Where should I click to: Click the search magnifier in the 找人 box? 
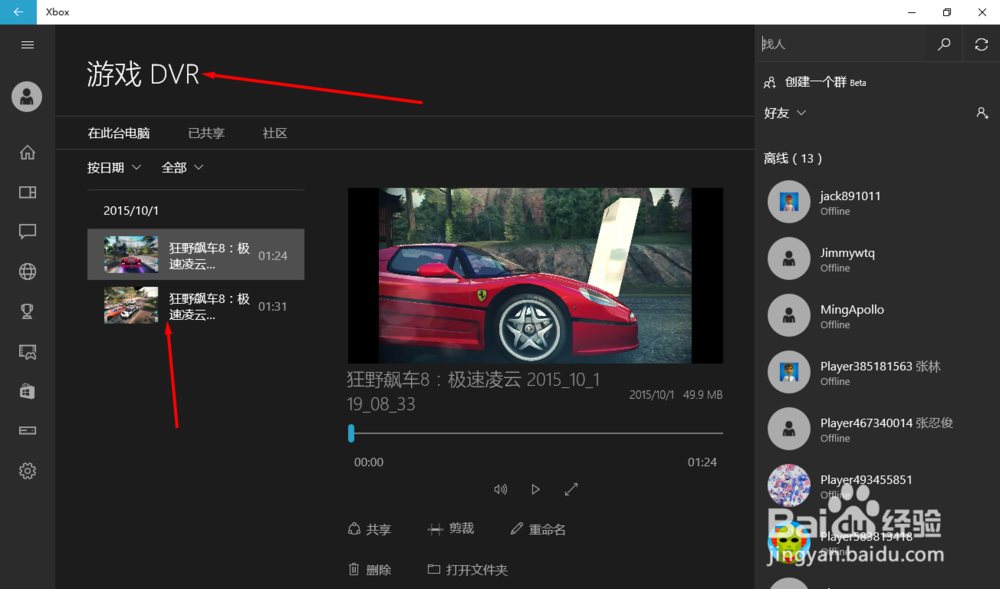(944, 43)
